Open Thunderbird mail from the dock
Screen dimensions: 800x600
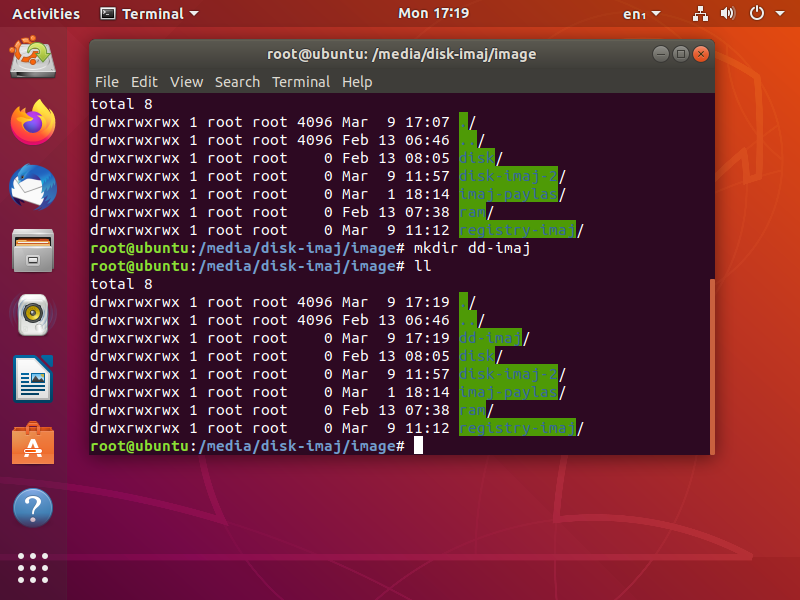click(x=33, y=187)
